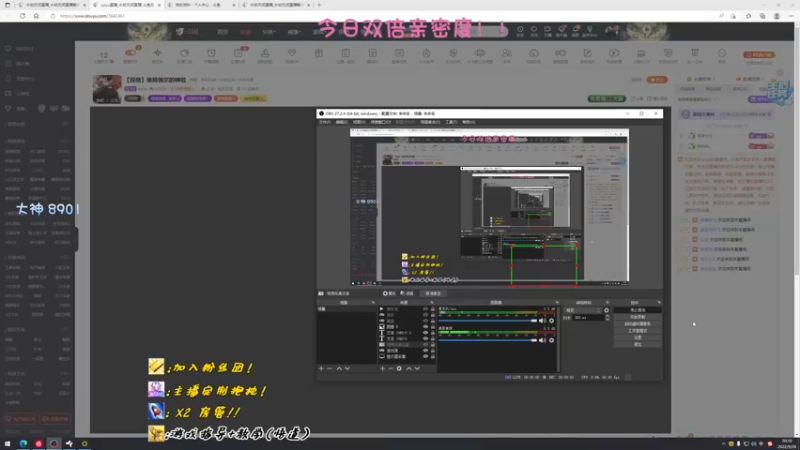
Task: Pop out scenes dock panel icon
Action: click(x=373, y=303)
